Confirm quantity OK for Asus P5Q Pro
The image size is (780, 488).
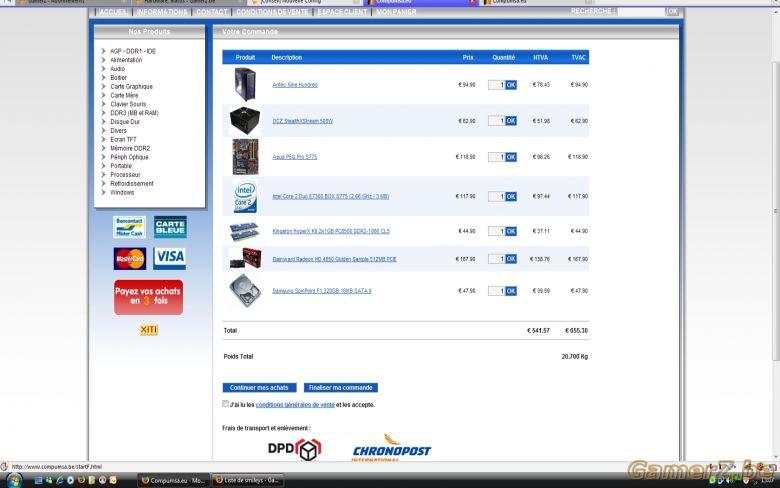click(511, 157)
